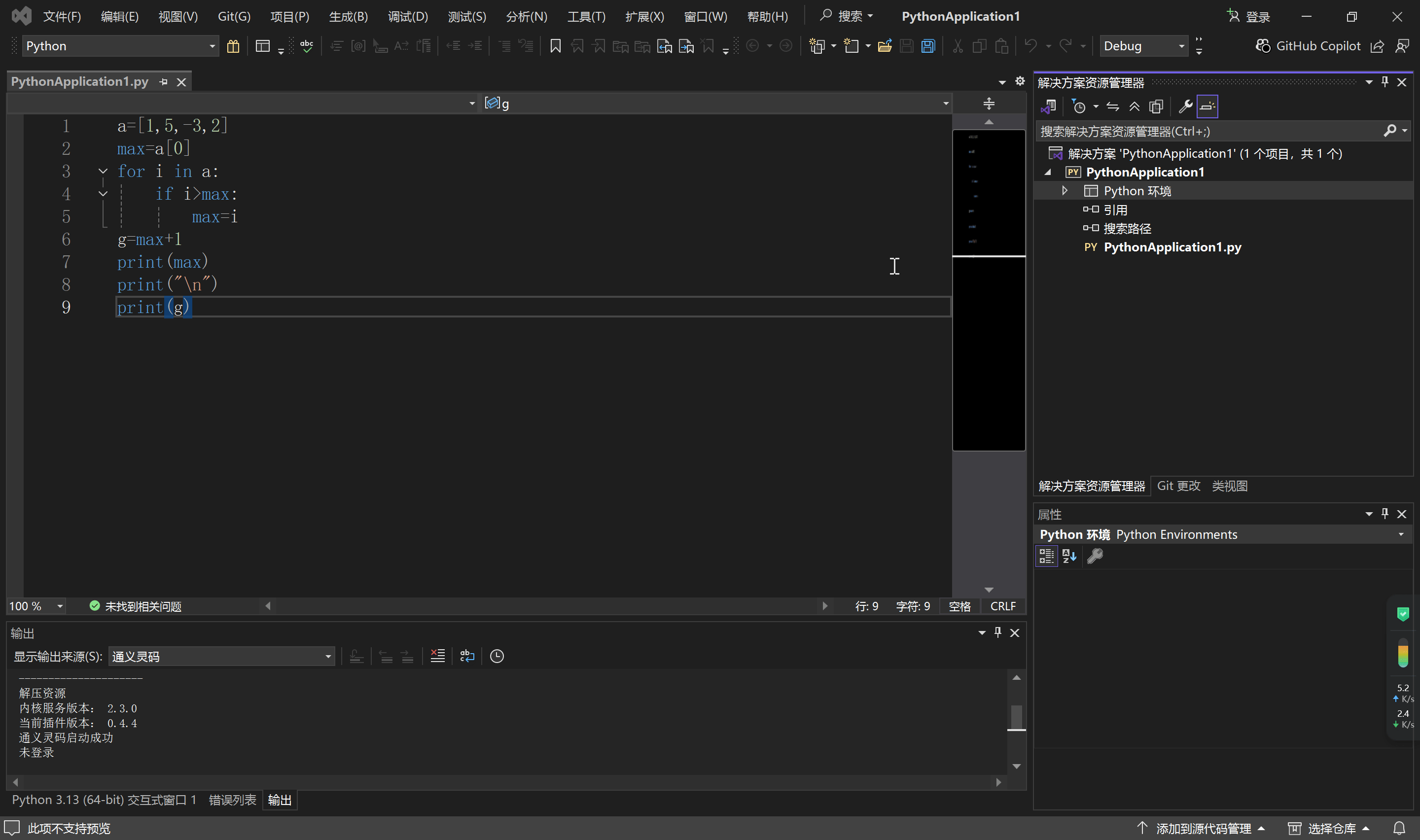This screenshot has height=840, width=1420.
Task: Toggle Show All Files in Solution Explorer
Action: (x=1156, y=106)
